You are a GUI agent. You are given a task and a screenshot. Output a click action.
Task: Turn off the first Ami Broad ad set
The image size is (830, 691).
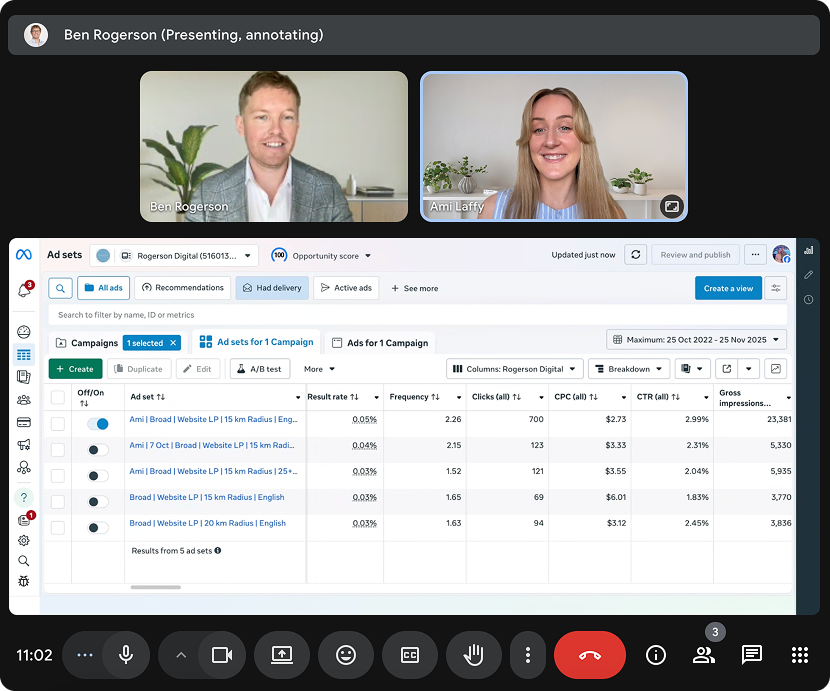98,424
